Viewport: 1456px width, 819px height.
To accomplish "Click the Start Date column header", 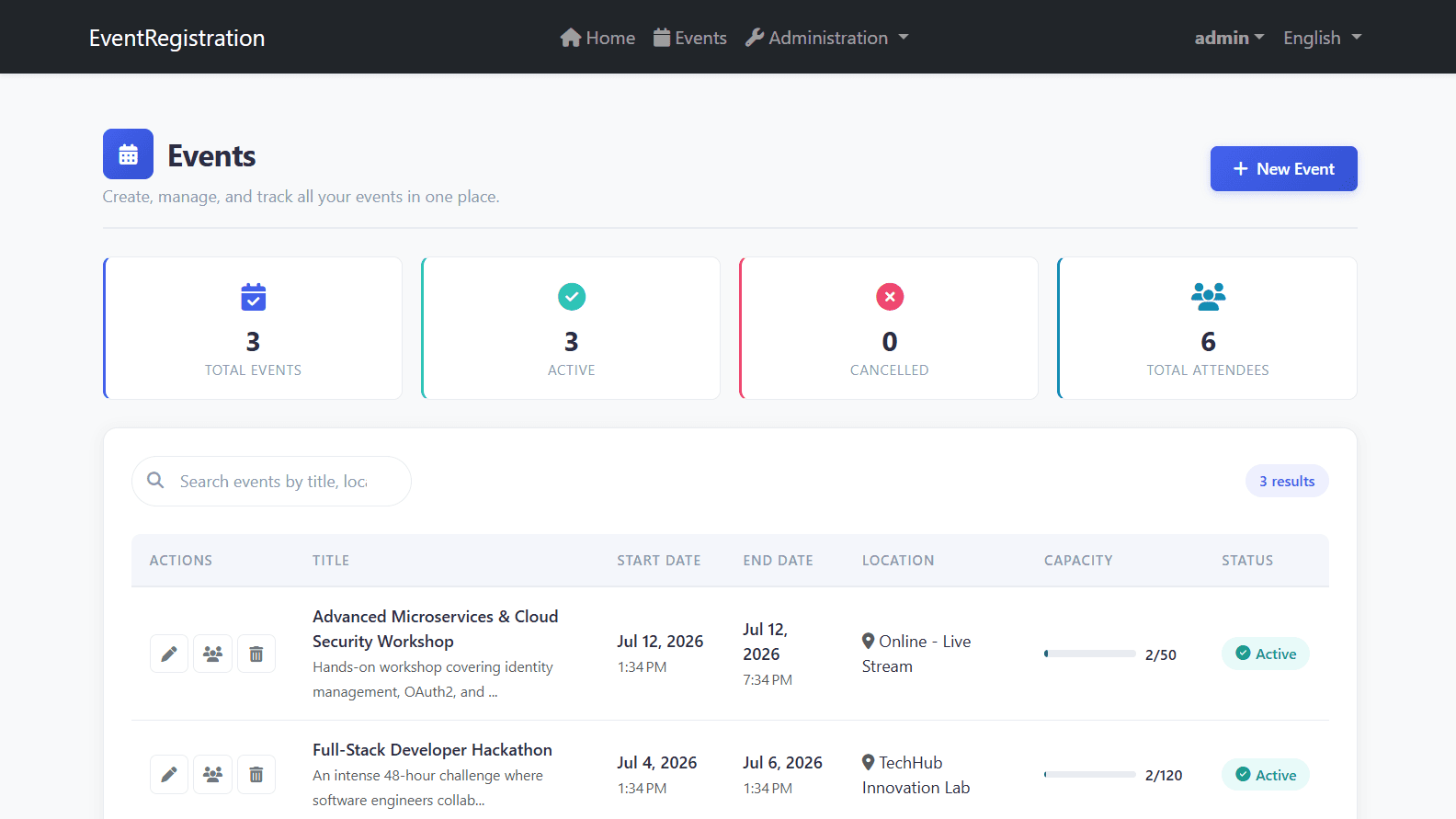I will 659,561.
